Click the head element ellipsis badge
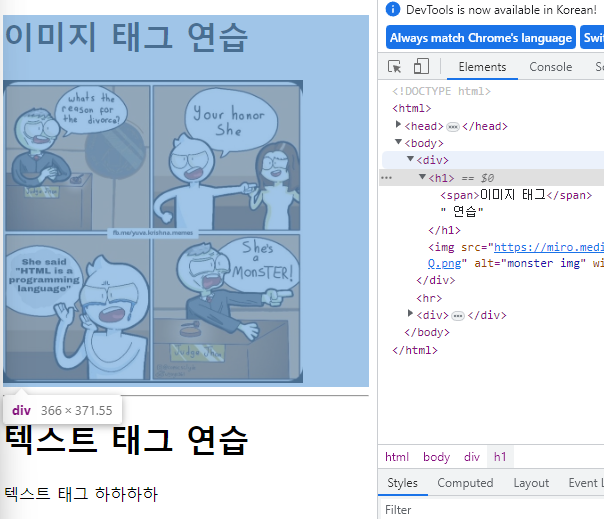 (x=453, y=127)
